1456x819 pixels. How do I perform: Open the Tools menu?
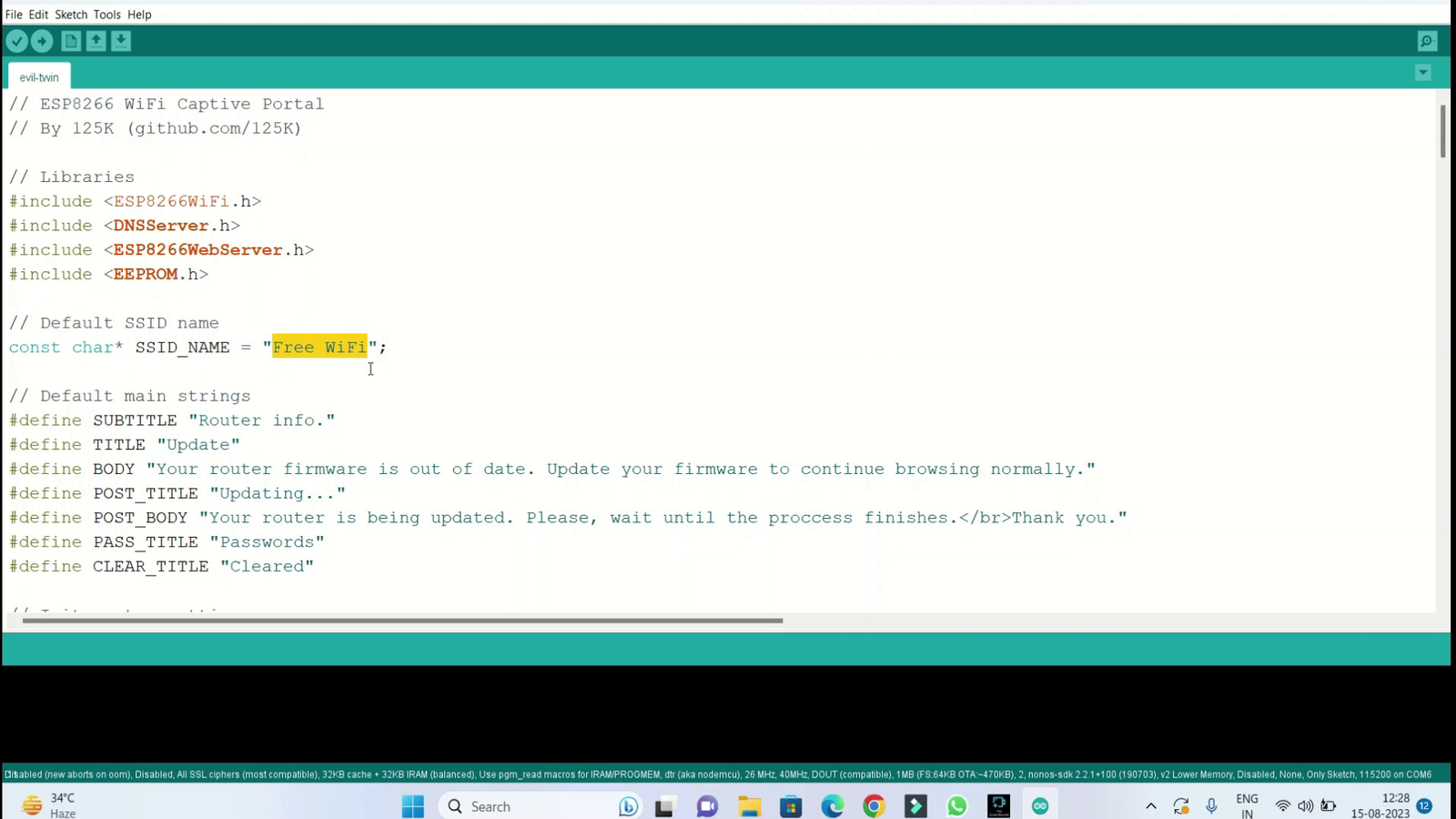pyautogui.click(x=106, y=15)
